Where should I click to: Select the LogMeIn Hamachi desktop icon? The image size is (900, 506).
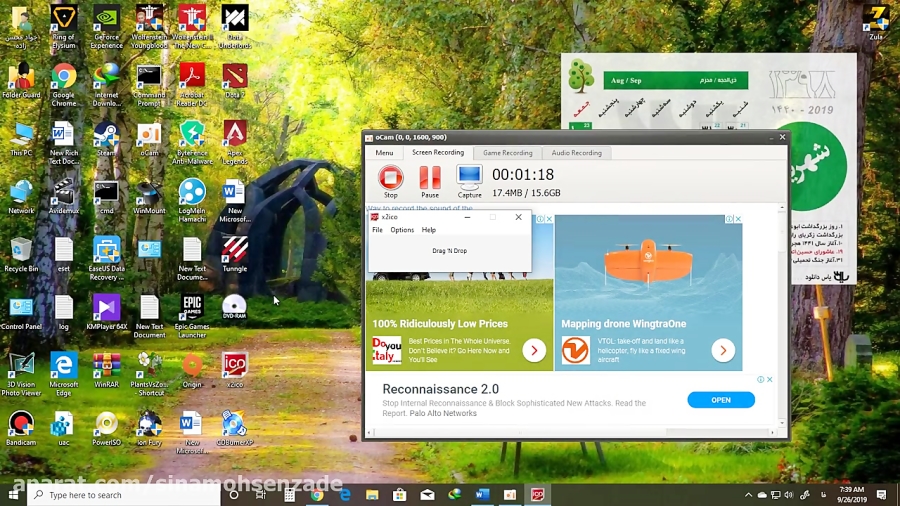coord(192,201)
